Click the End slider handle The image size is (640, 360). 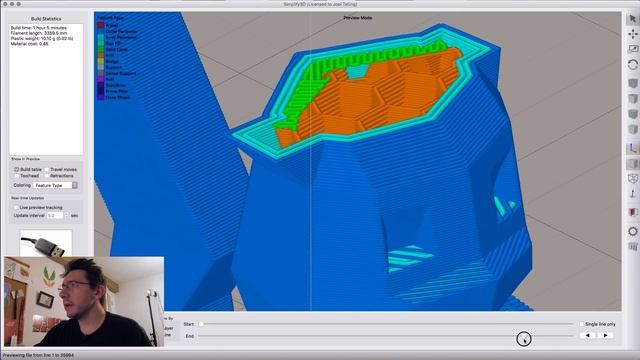pyautogui.click(x=524, y=336)
